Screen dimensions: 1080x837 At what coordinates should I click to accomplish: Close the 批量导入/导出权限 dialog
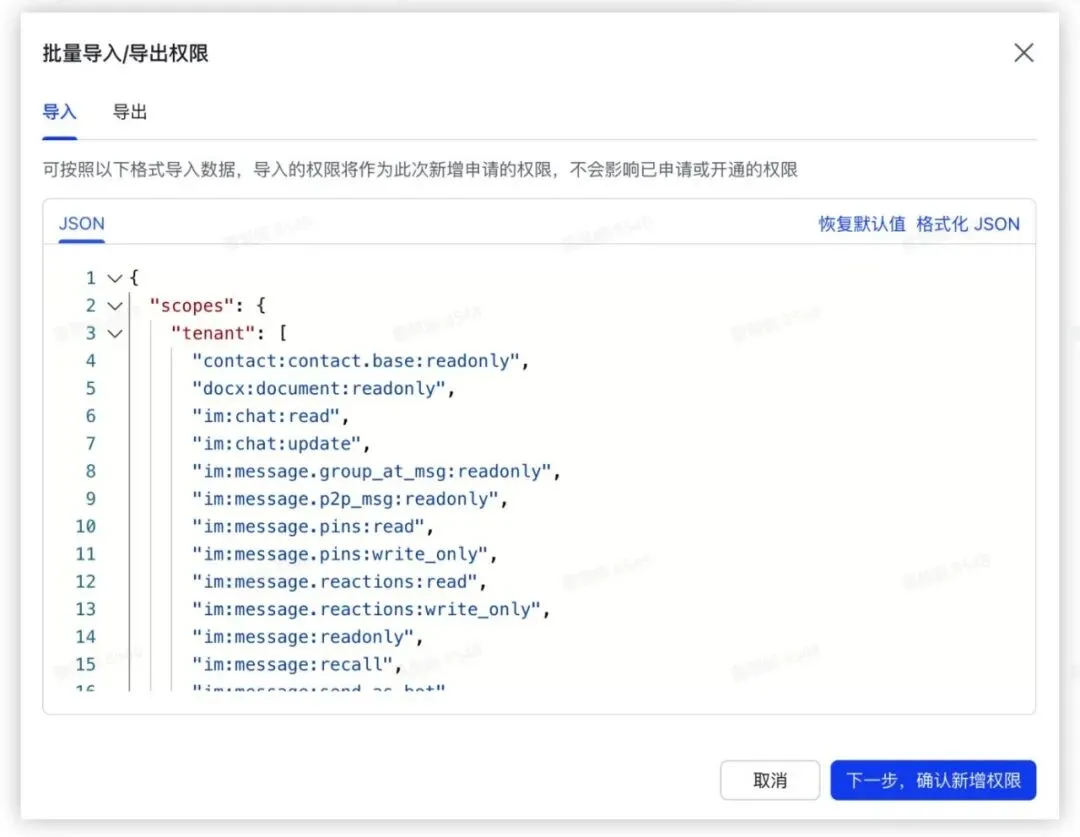coord(1024,53)
